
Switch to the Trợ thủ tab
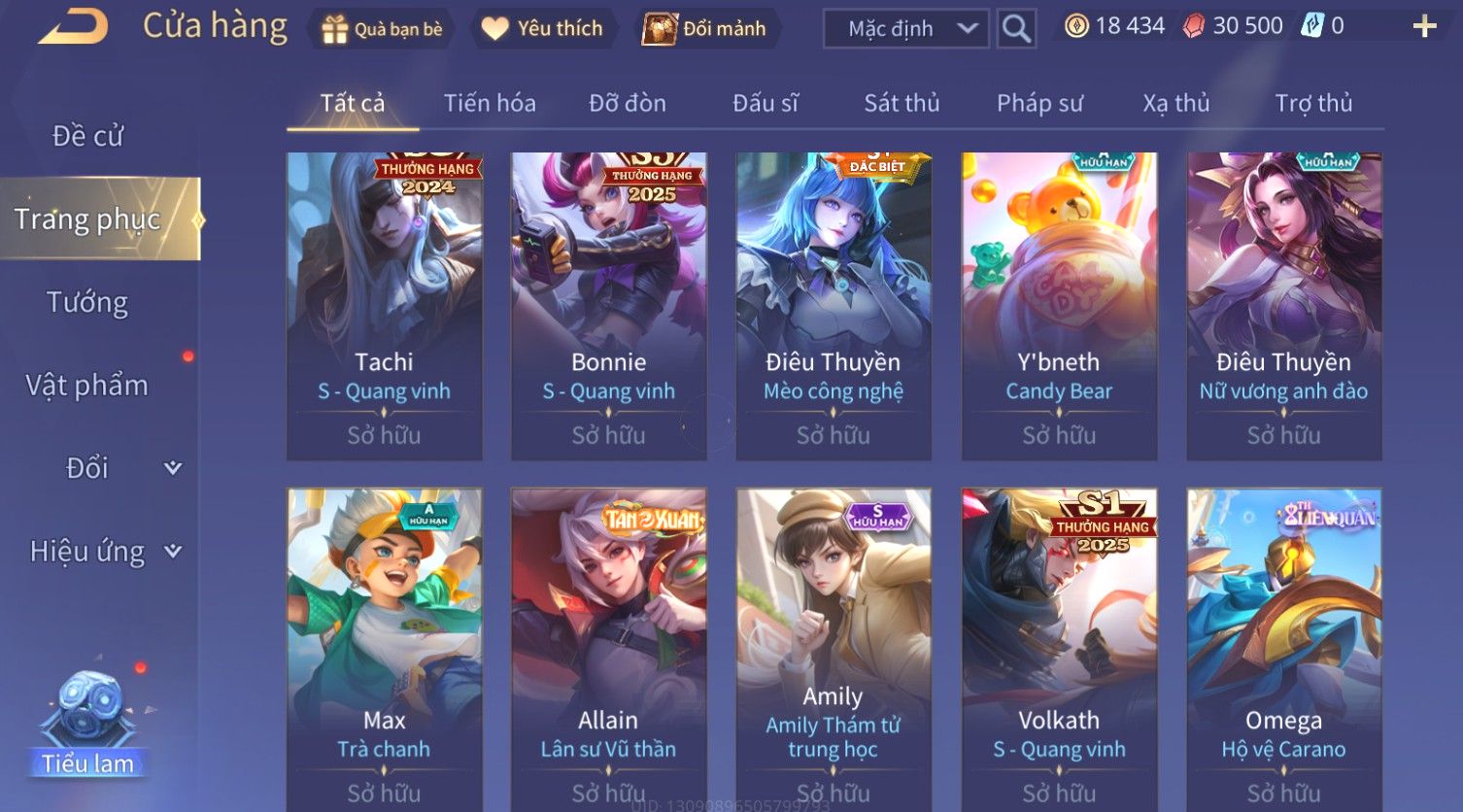click(1313, 103)
